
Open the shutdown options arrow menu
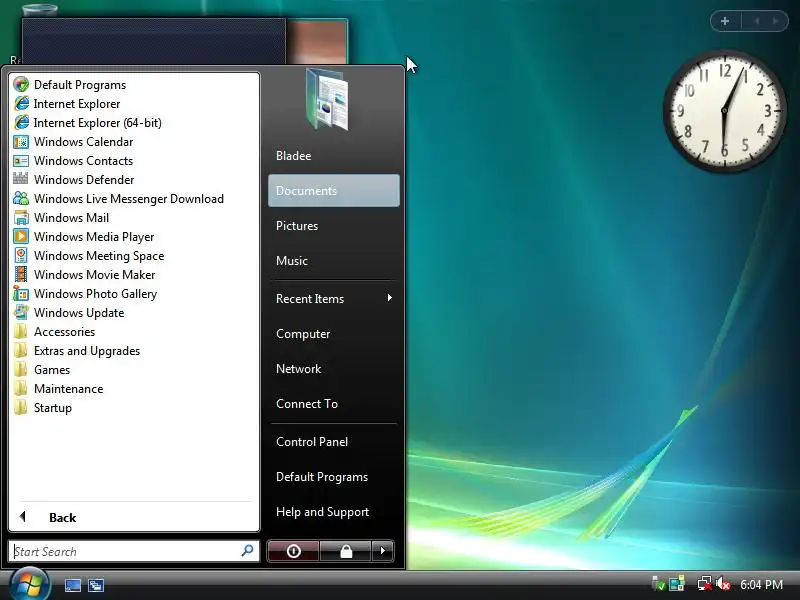[x=383, y=551]
